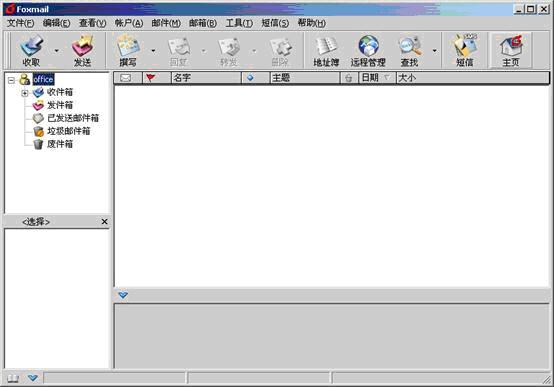554x387 pixels.
Task: Open the 查看(V) menu
Action: [x=93, y=23]
